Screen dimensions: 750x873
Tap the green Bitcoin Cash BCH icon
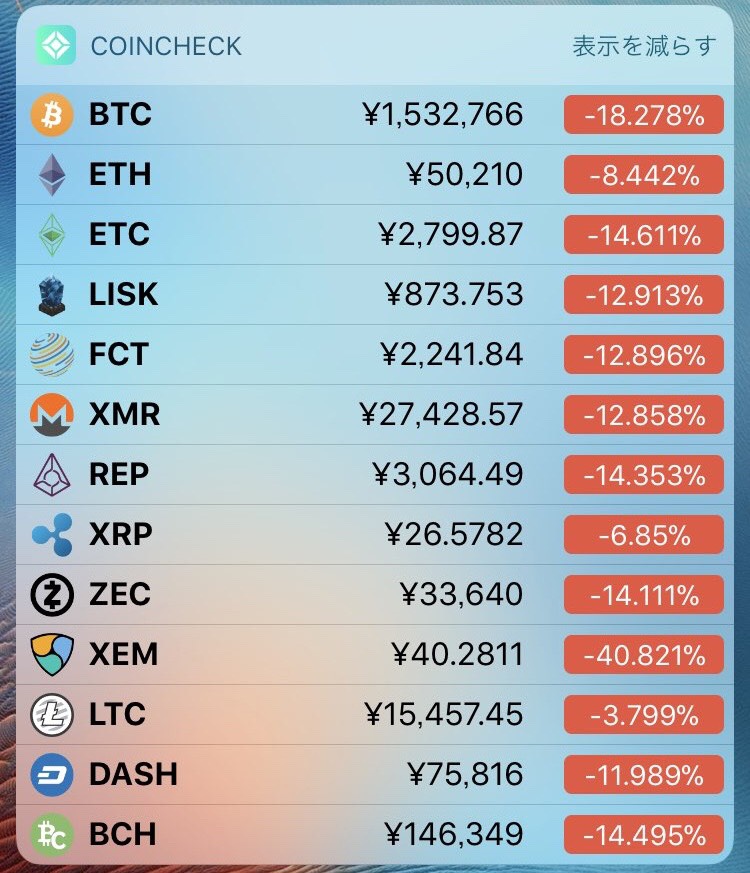click(52, 835)
